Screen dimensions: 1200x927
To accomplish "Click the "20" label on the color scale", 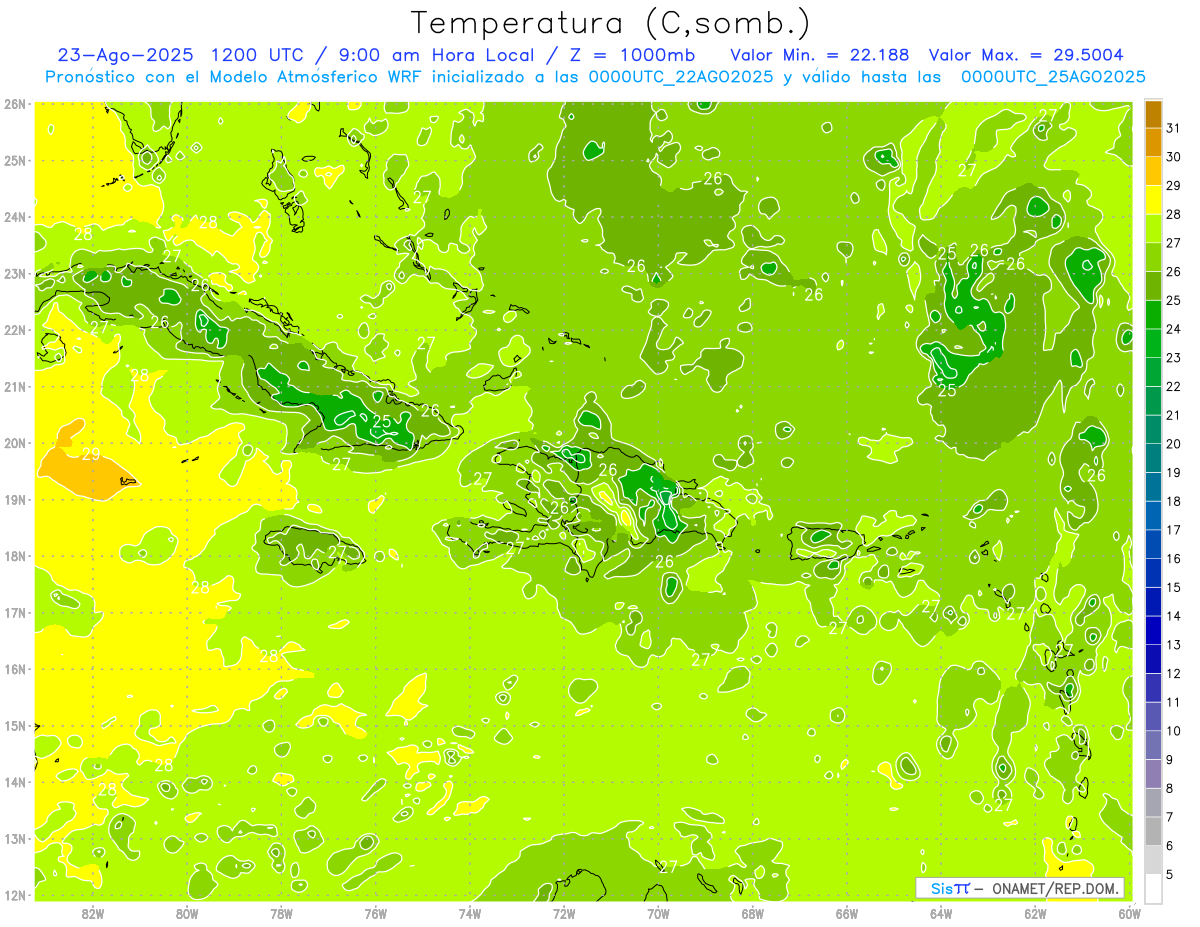I will point(1174,444).
